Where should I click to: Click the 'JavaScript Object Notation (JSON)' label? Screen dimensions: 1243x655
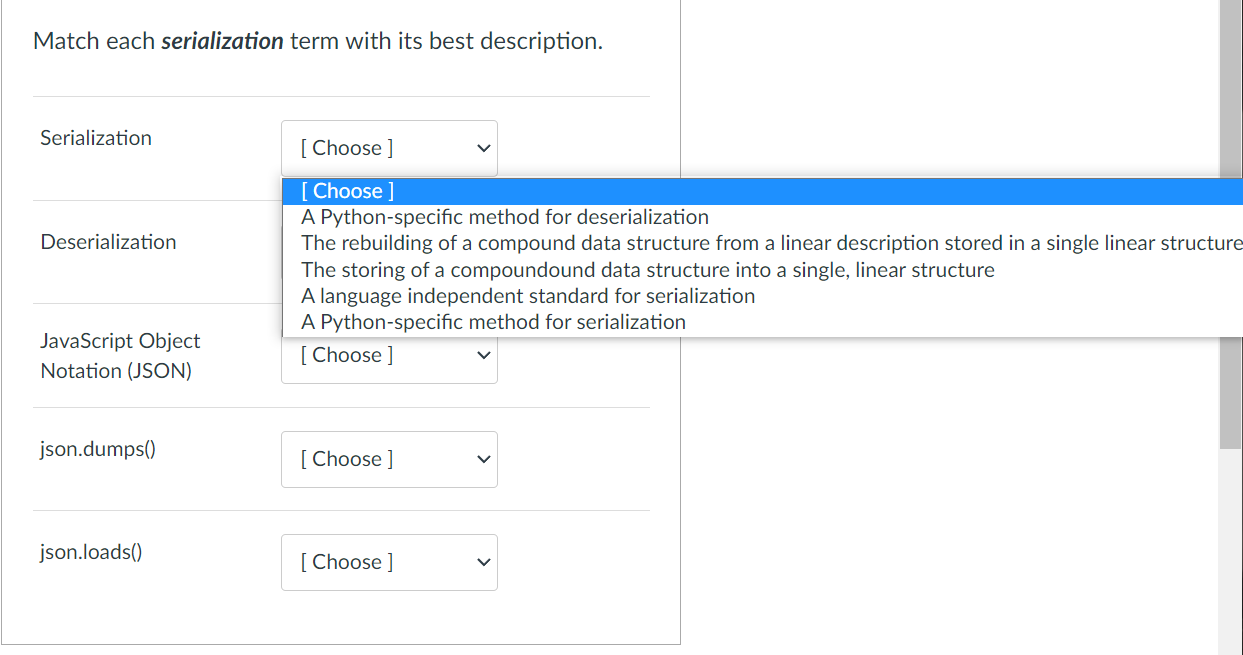pyautogui.click(x=120, y=355)
